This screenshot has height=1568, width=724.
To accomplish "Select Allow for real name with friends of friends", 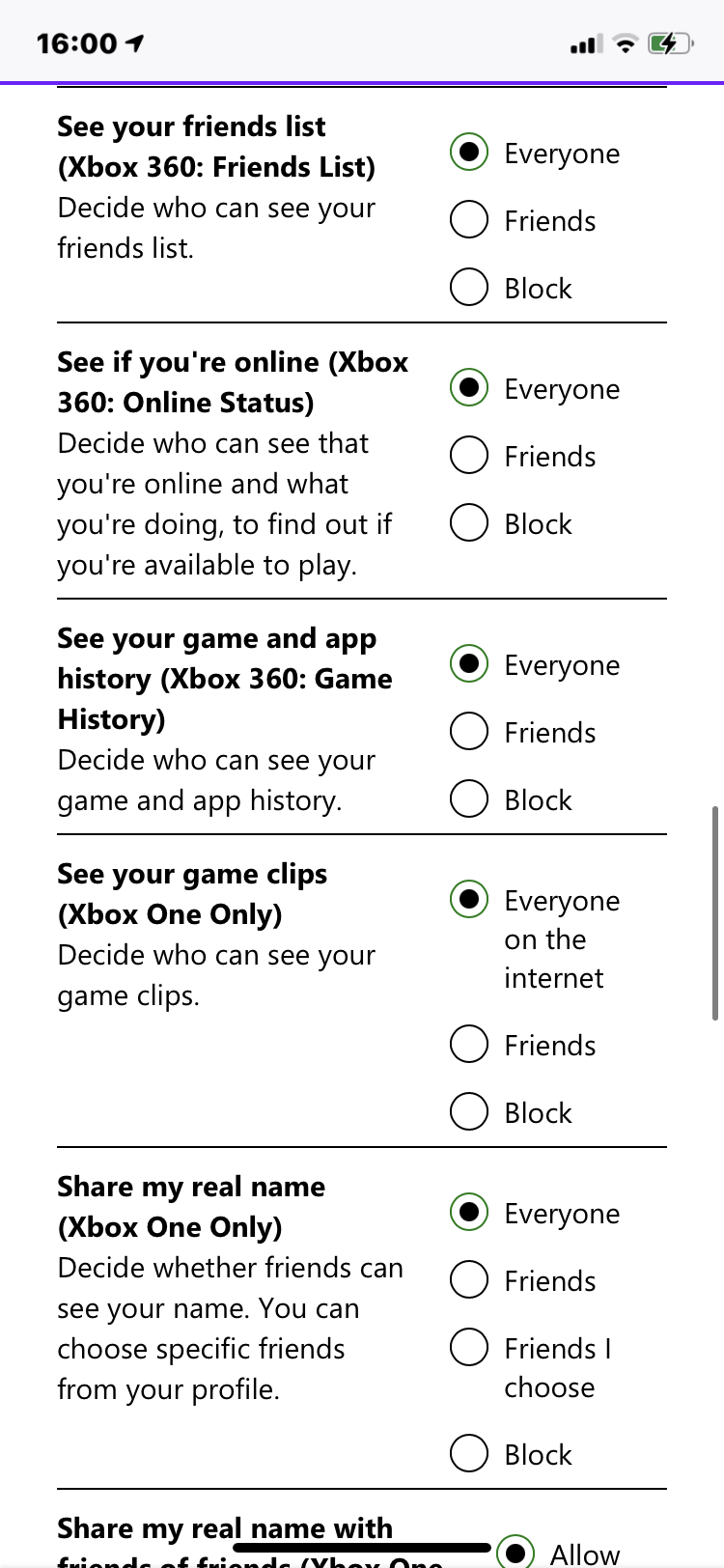I will coord(515,1553).
